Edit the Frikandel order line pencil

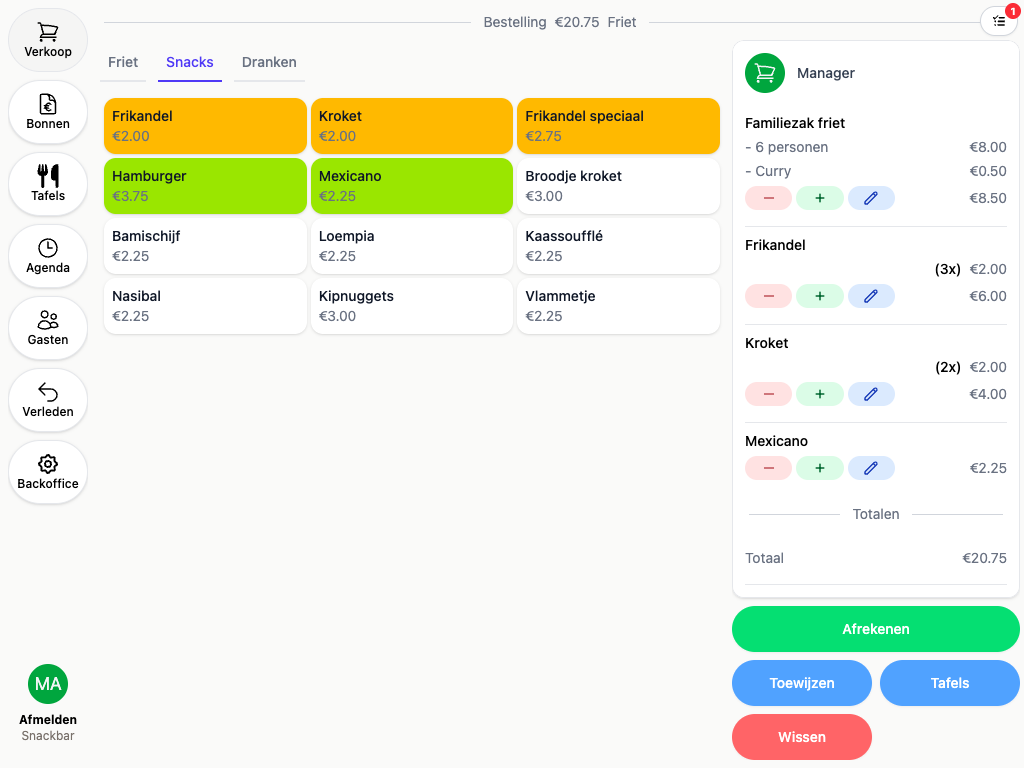[x=871, y=296]
